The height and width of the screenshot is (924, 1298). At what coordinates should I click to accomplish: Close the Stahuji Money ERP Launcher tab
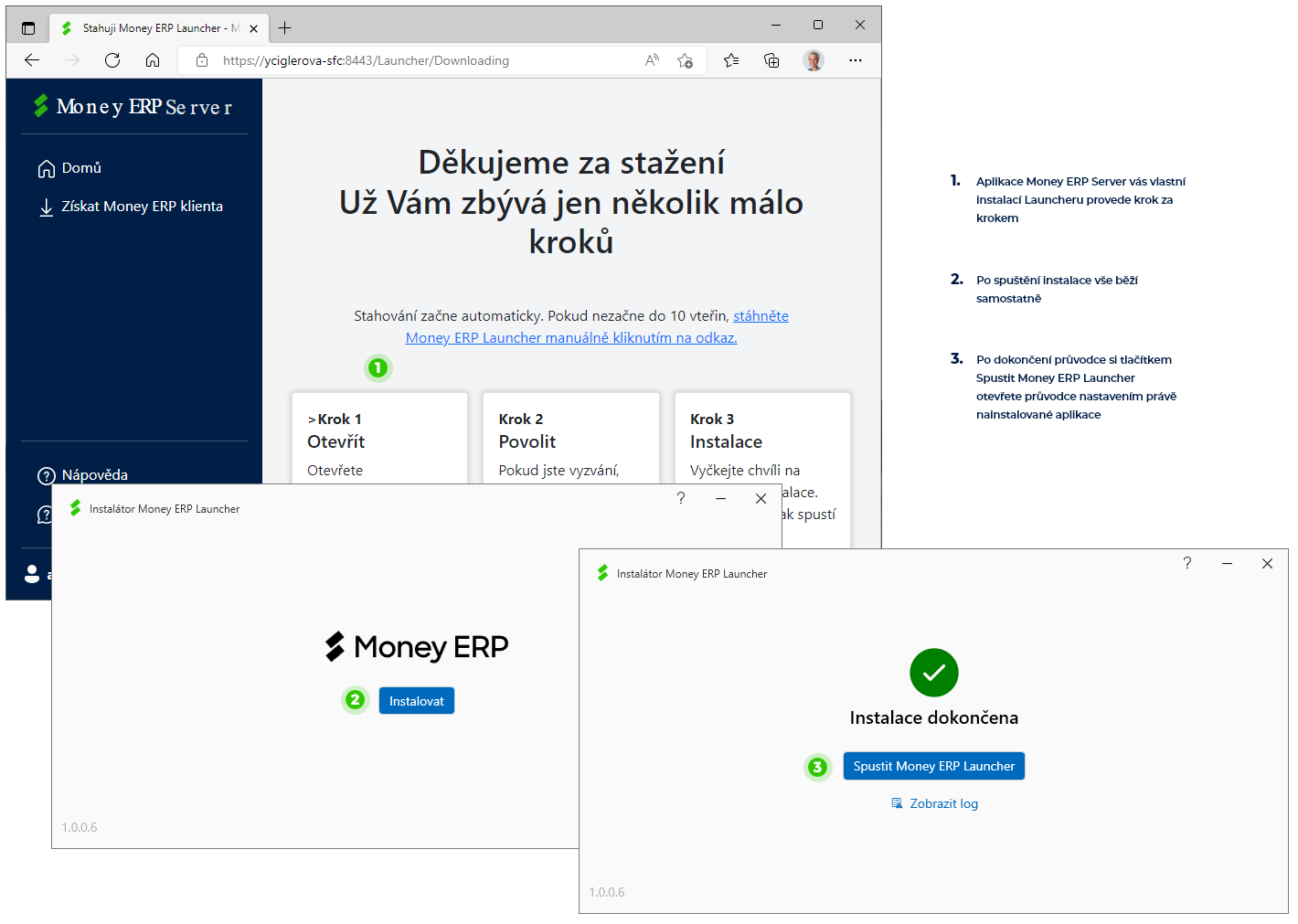coord(254,28)
